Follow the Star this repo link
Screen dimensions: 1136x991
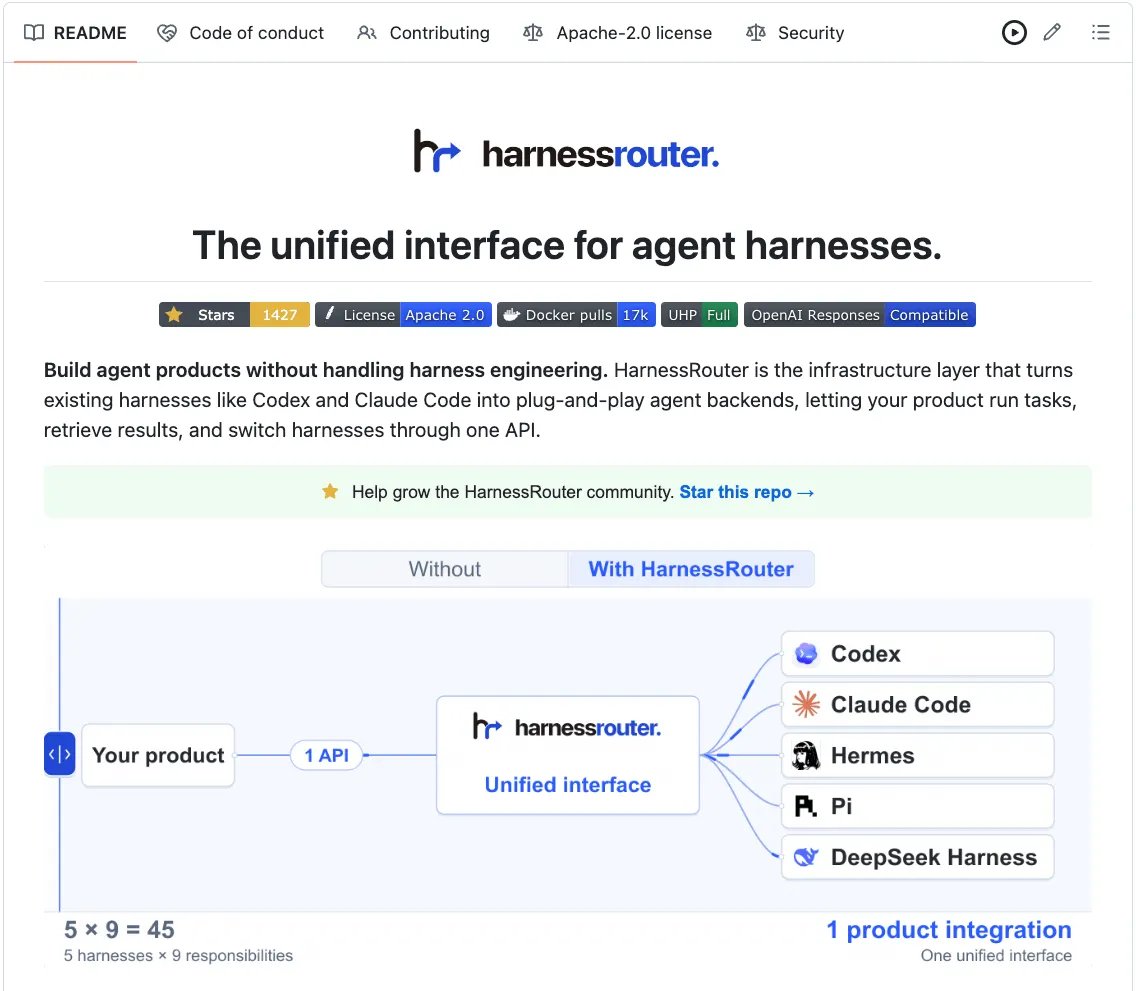pyautogui.click(x=746, y=493)
